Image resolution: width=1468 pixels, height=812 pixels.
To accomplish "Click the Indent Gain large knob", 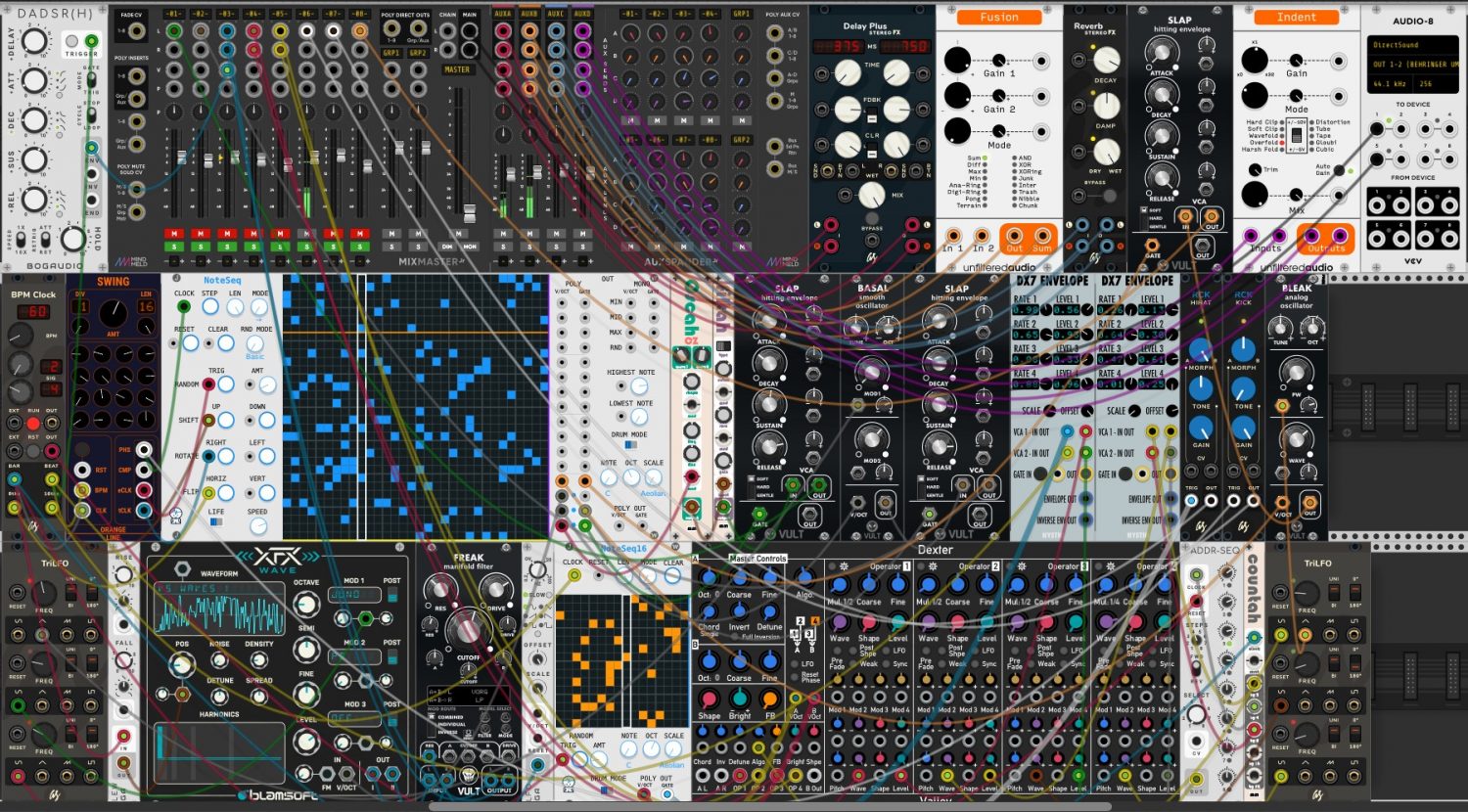I will pyautogui.click(x=1255, y=61).
